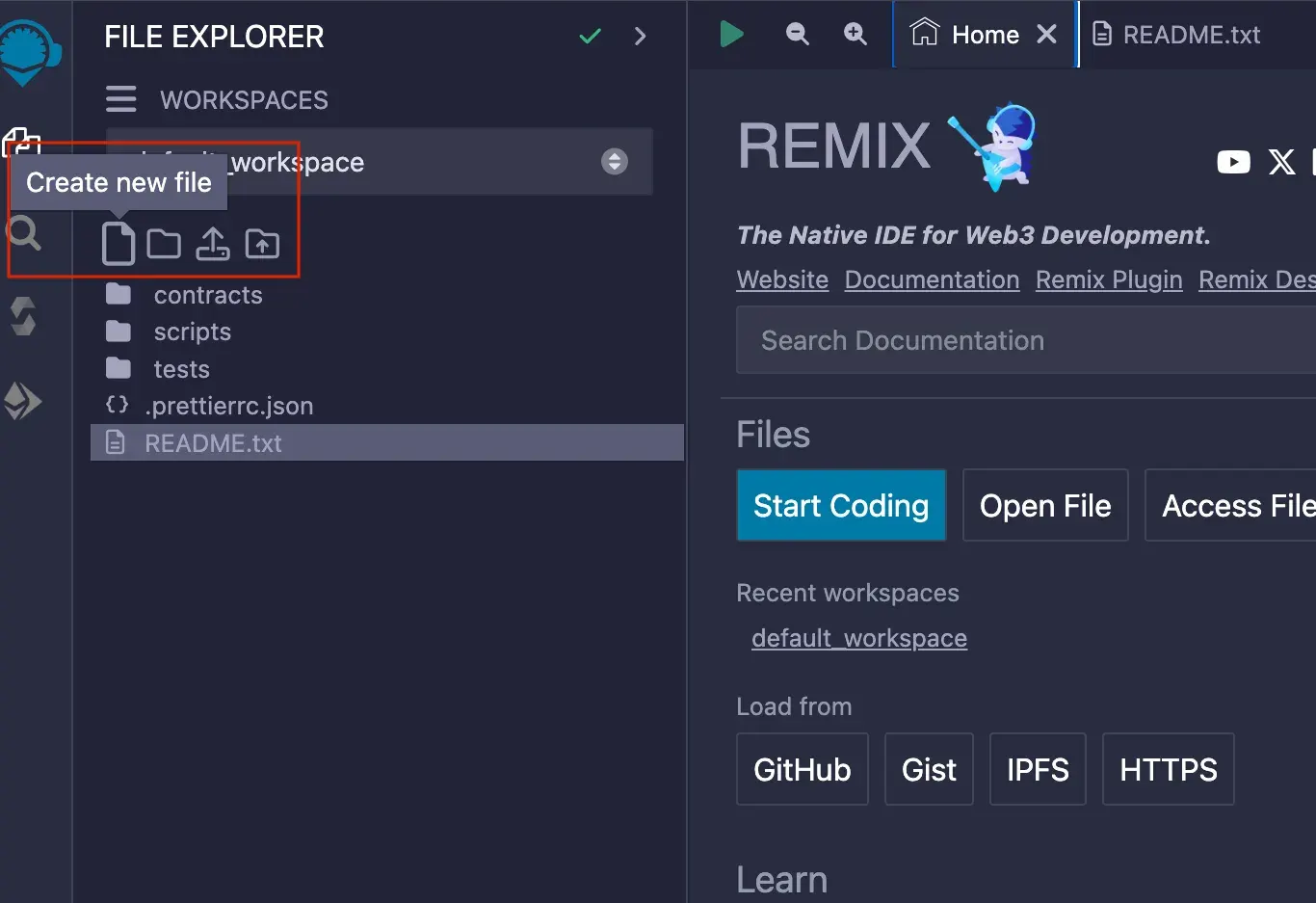
Task: Open the workspace selector dropdown
Action: click(380, 162)
